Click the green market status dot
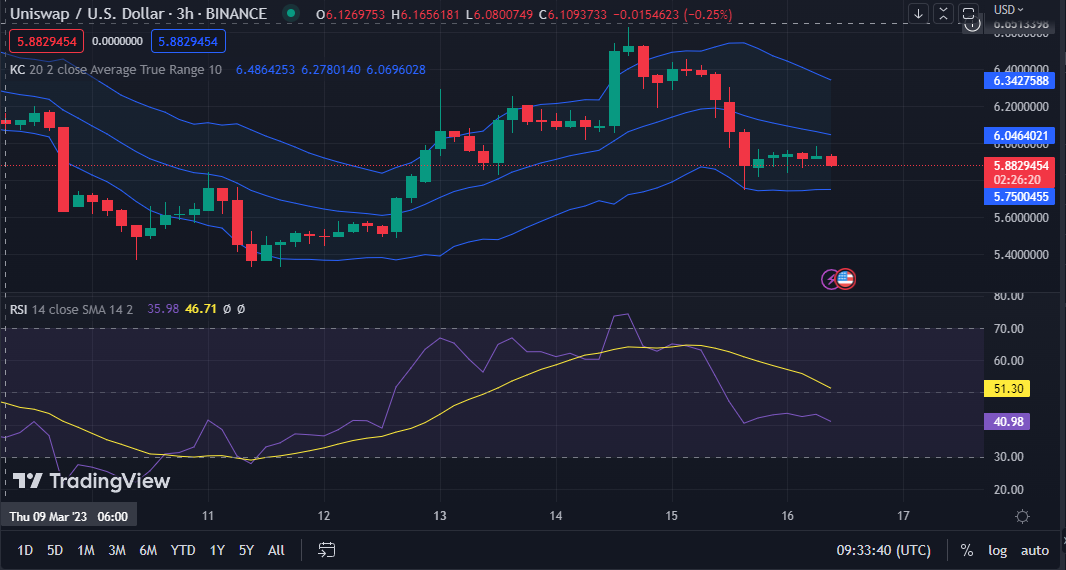Image resolution: width=1066 pixels, height=570 pixels. pyautogui.click(x=290, y=14)
